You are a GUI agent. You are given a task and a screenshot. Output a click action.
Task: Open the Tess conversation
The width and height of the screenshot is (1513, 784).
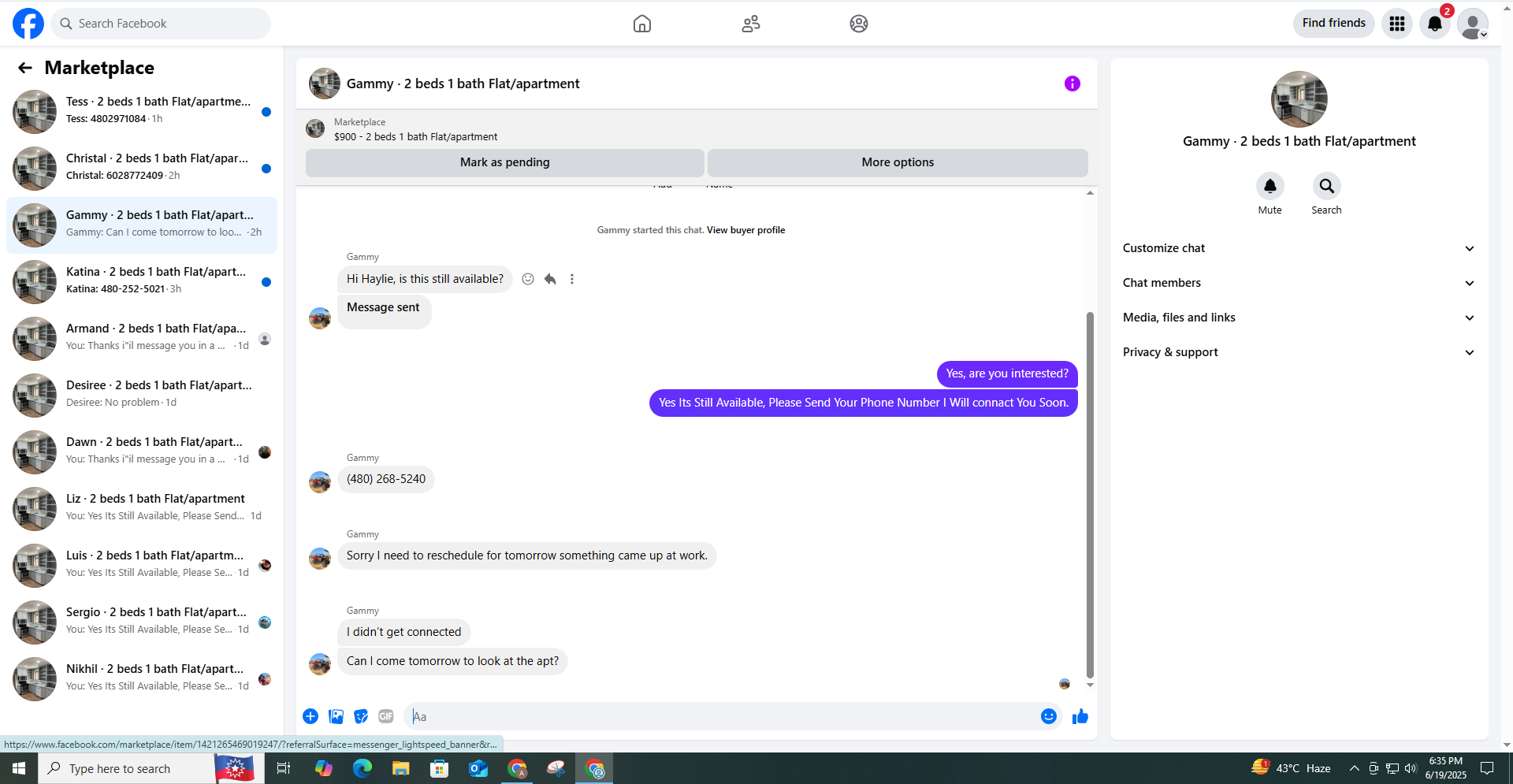tap(142, 112)
